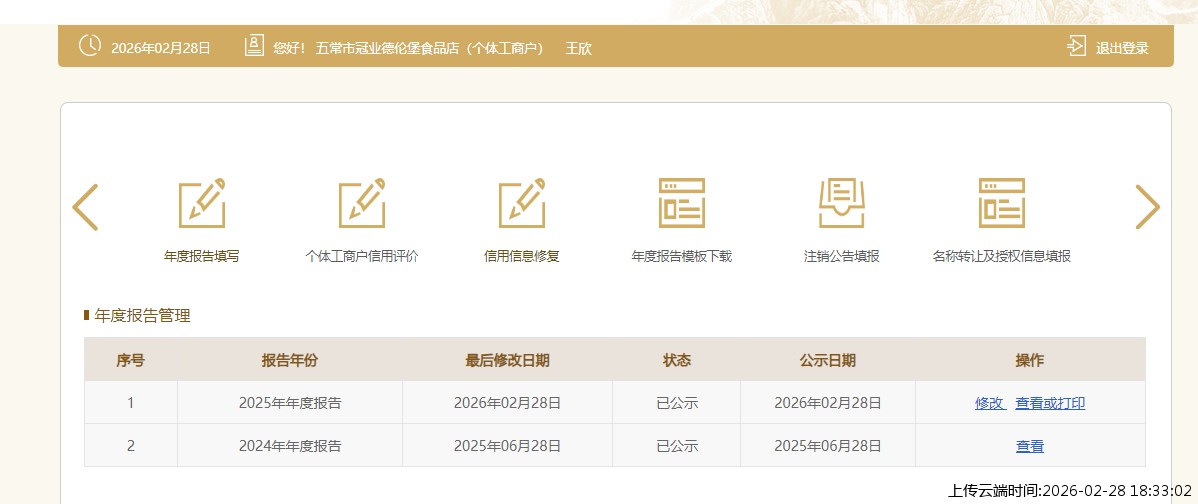Screen dimensions: 1198x504
Task: Click the user profile badge icon
Action: pos(254,46)
